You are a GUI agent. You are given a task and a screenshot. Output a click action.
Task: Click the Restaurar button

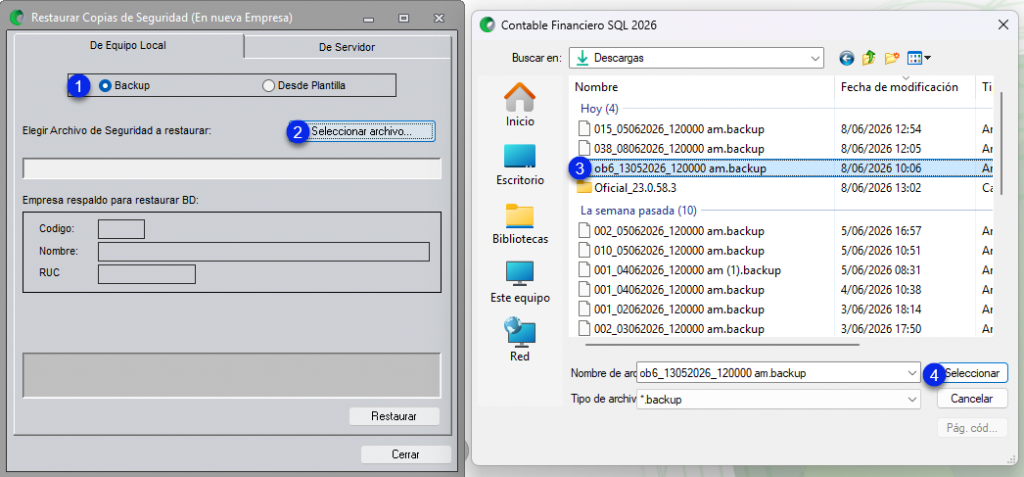click(394, 416)
